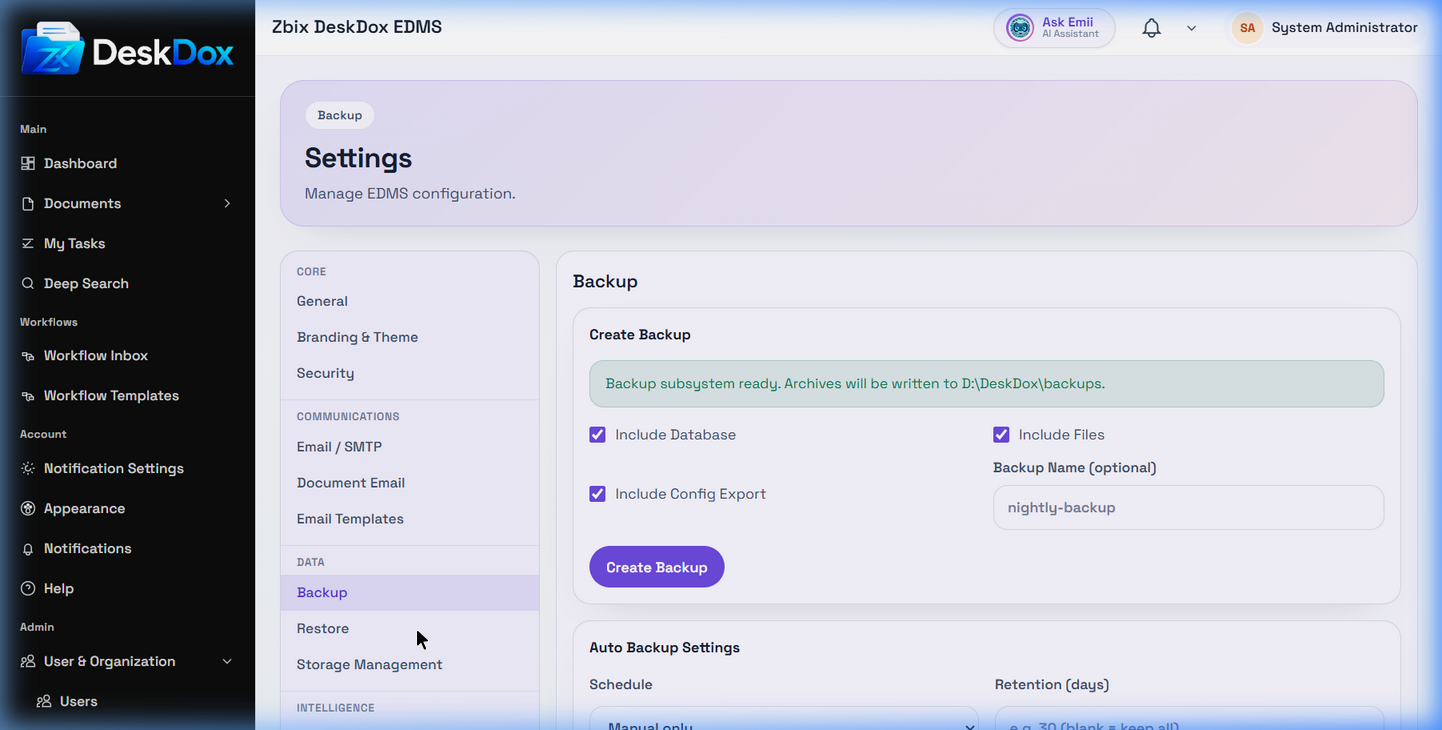Uncheck the Include Database checkbox
This screenshot has height=730, width=1442.
pyautogui.click(x=598, y=435)
